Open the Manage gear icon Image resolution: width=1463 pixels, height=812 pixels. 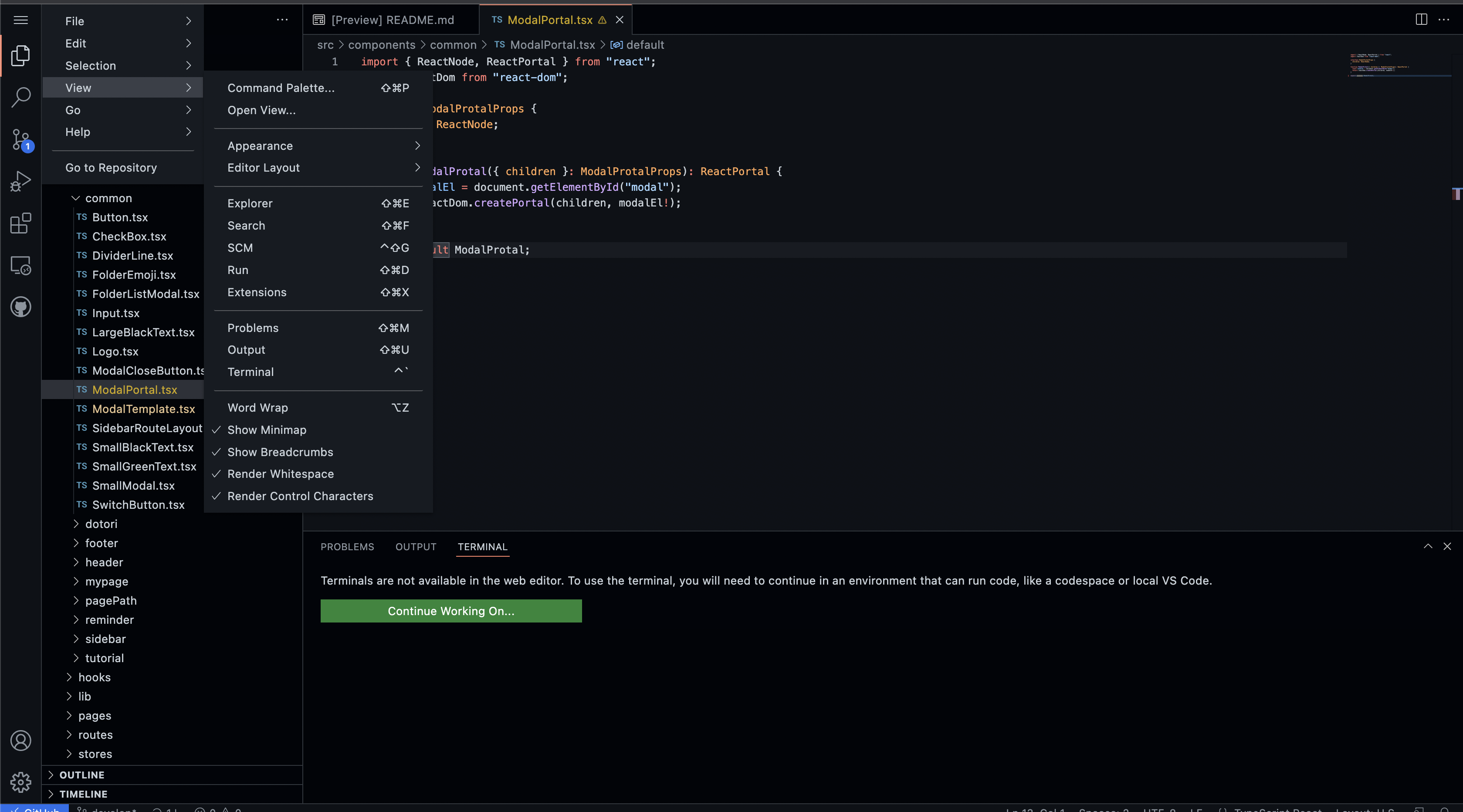pos(20,782)
